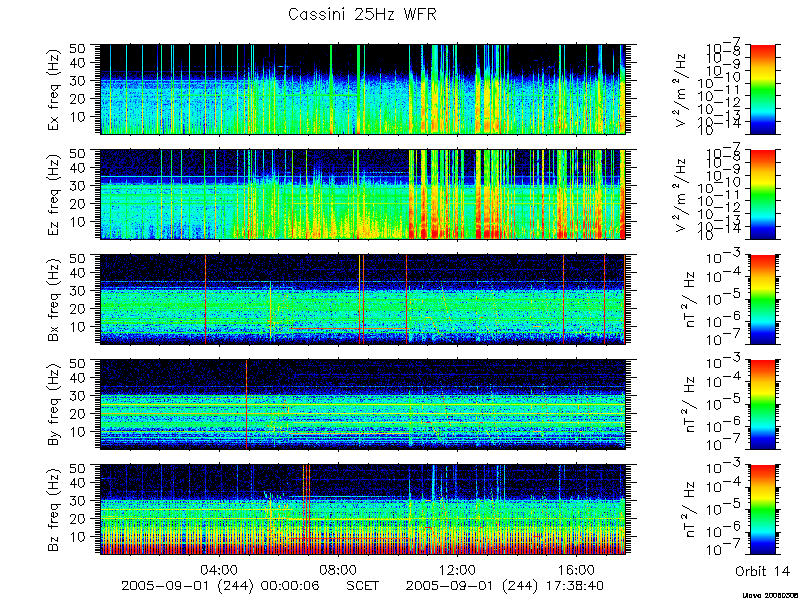Select the By freq spectrogram panel

[363, 405]
